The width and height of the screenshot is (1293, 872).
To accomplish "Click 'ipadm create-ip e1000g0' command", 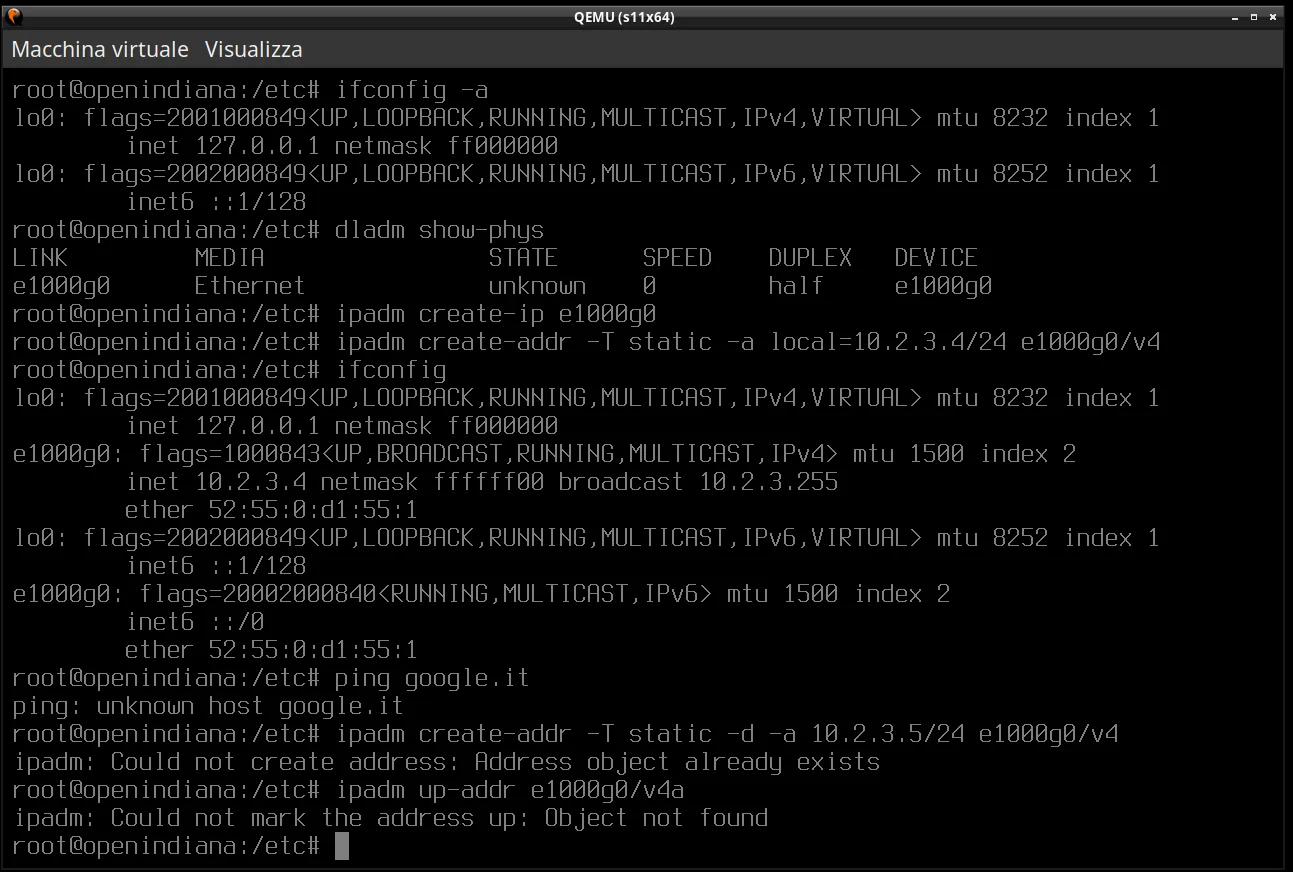I will pyautogui.click(x=496, y=314).
